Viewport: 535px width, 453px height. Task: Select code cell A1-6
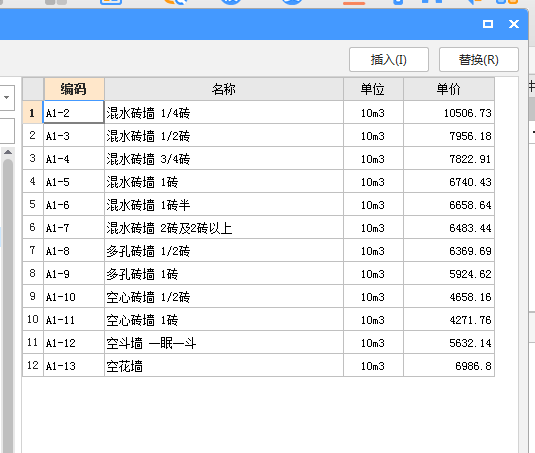(x=74, y=204)
